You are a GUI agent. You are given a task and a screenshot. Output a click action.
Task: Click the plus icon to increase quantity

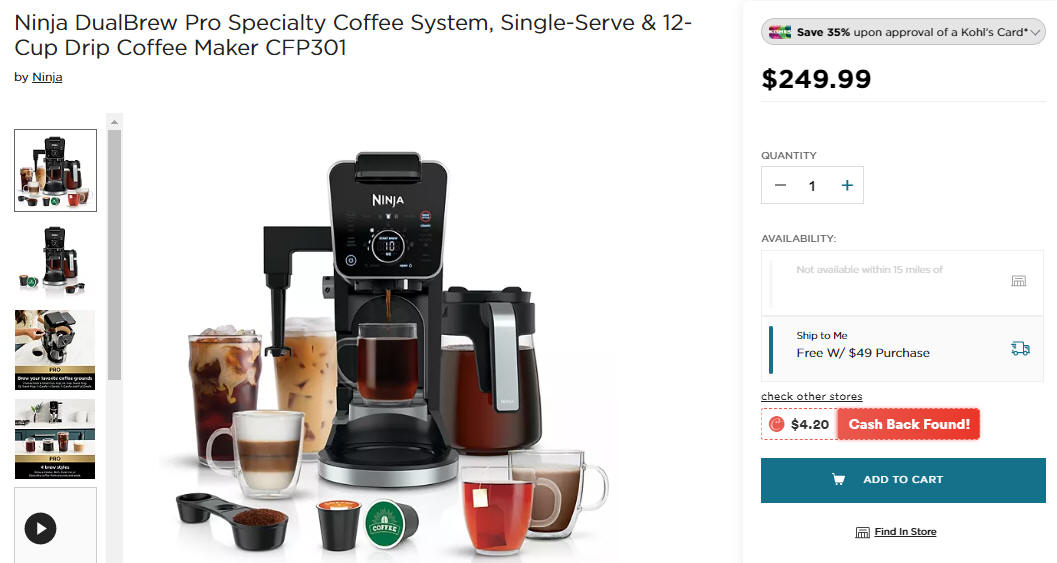[847, 185]
